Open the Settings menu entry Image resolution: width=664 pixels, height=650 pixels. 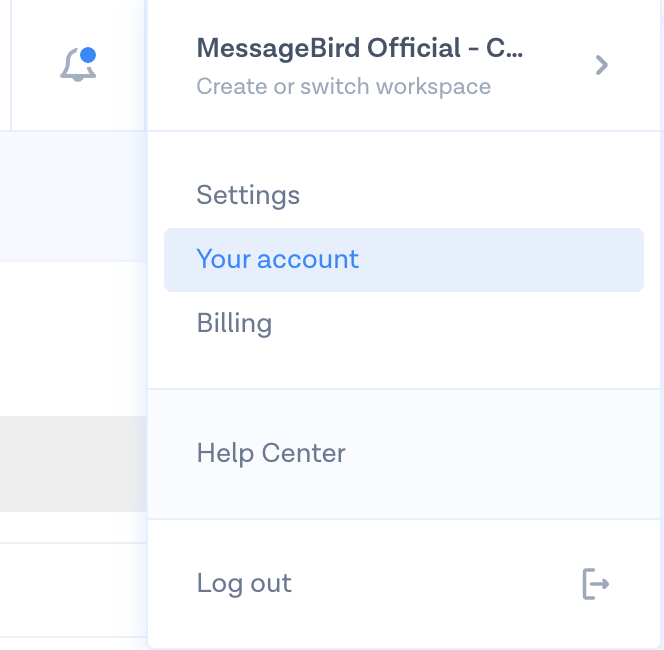pyautogui.click(x=248, y=194)
